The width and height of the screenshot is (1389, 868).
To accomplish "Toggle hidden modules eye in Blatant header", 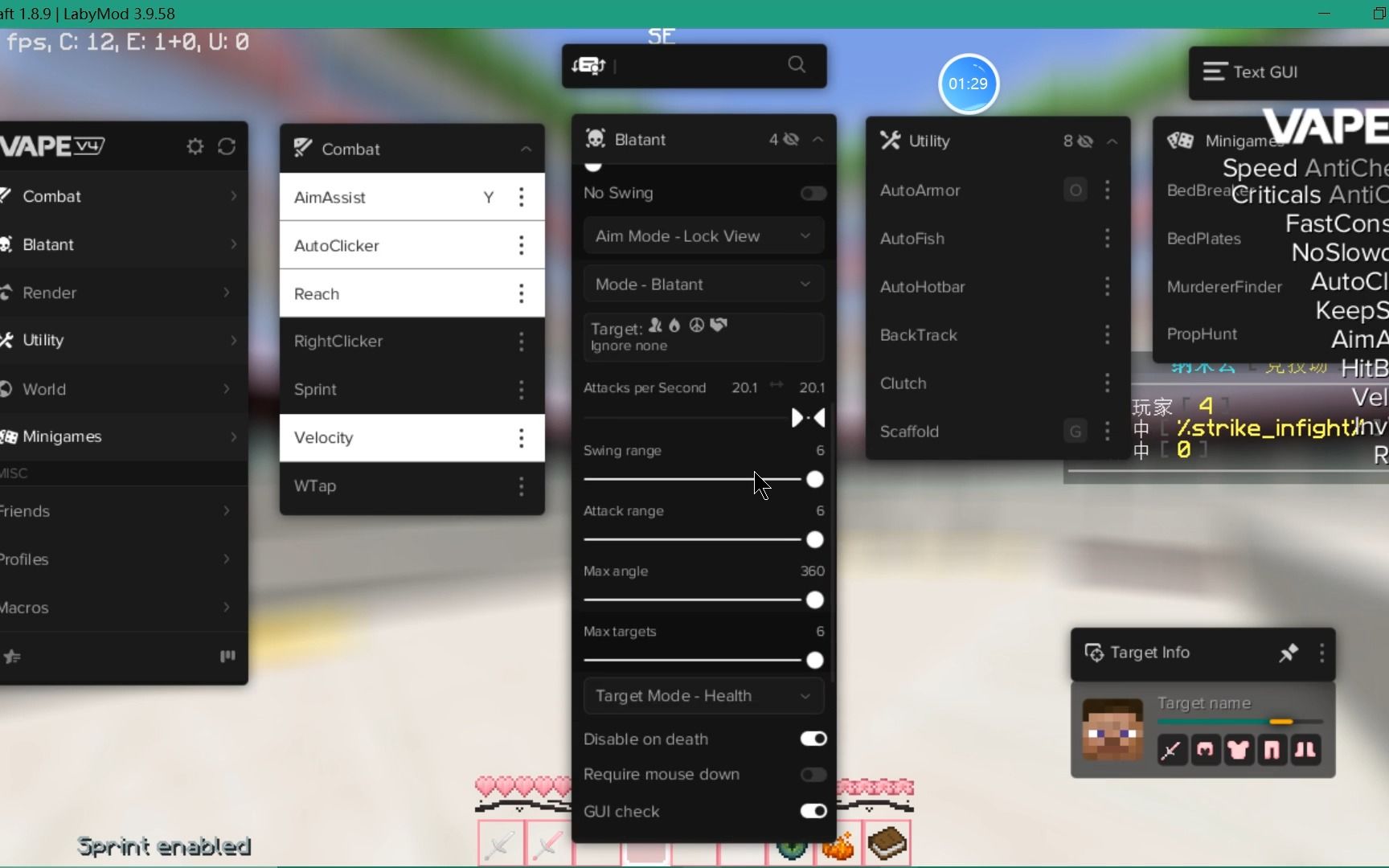I will 791,139.
